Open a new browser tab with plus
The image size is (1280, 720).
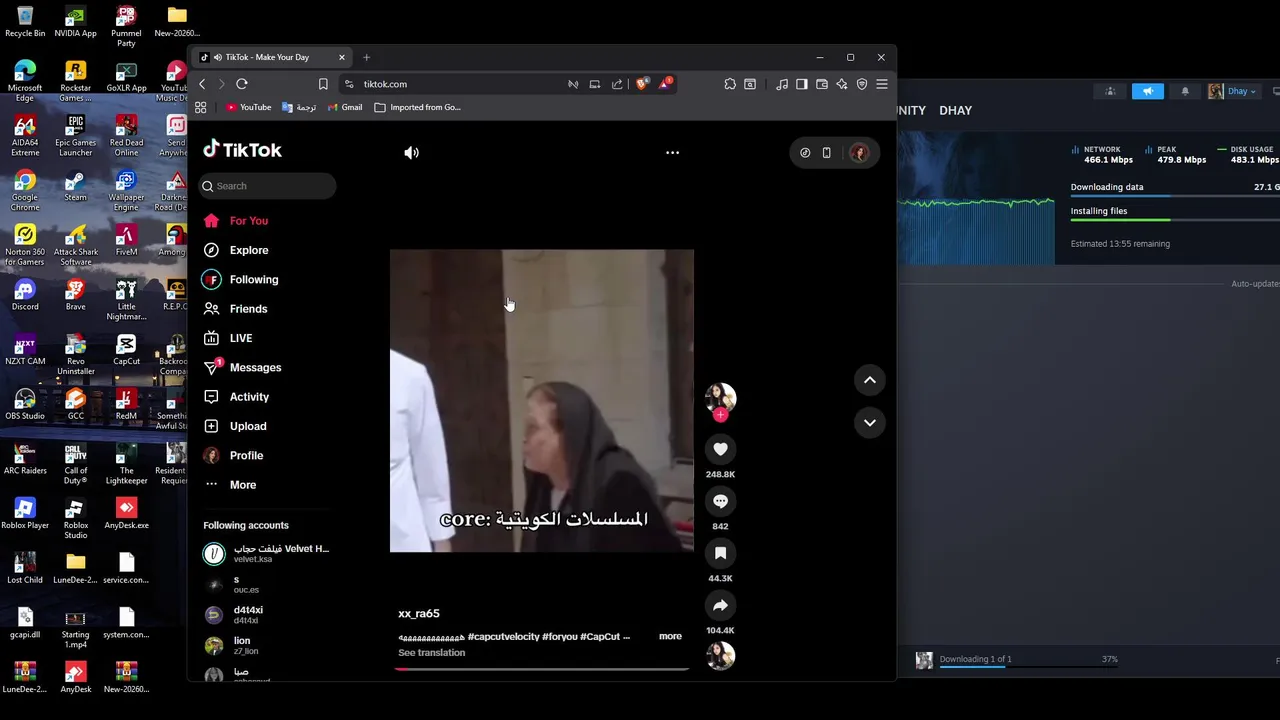(366, 57)
